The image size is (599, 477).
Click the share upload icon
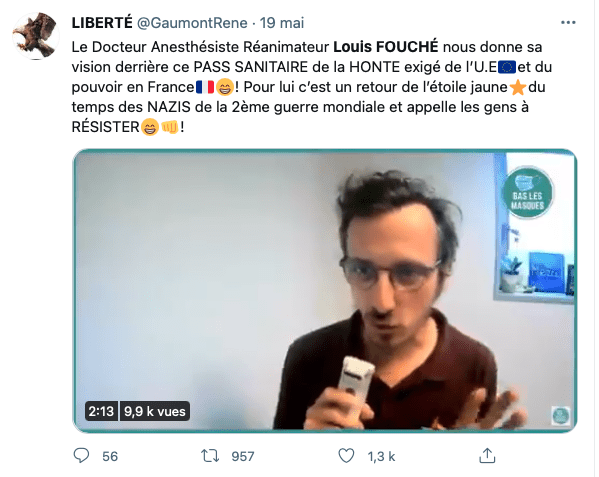coord(487,456)
